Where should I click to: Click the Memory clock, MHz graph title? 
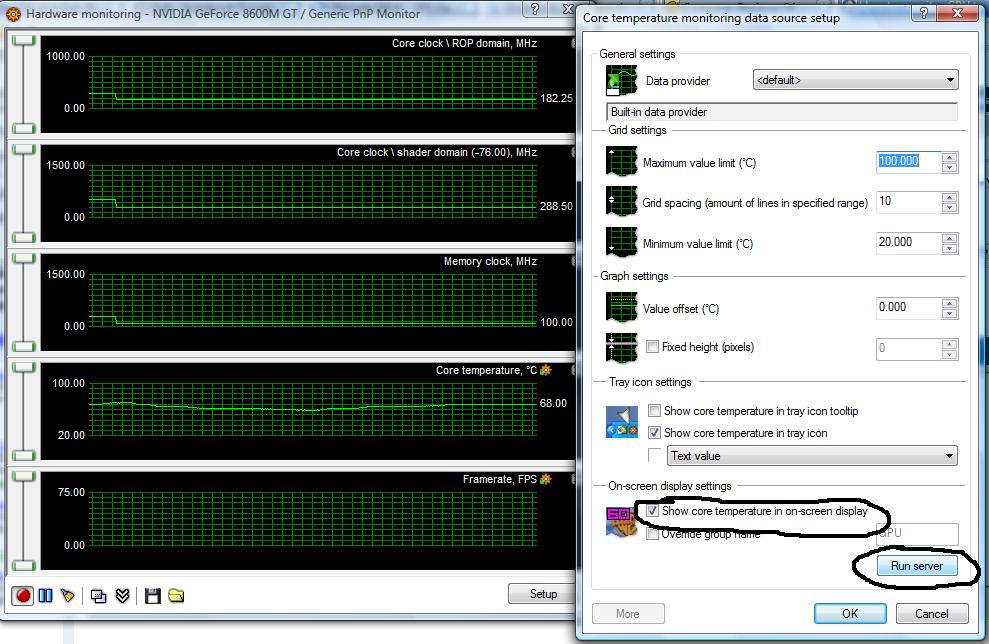tap(490, 261)
